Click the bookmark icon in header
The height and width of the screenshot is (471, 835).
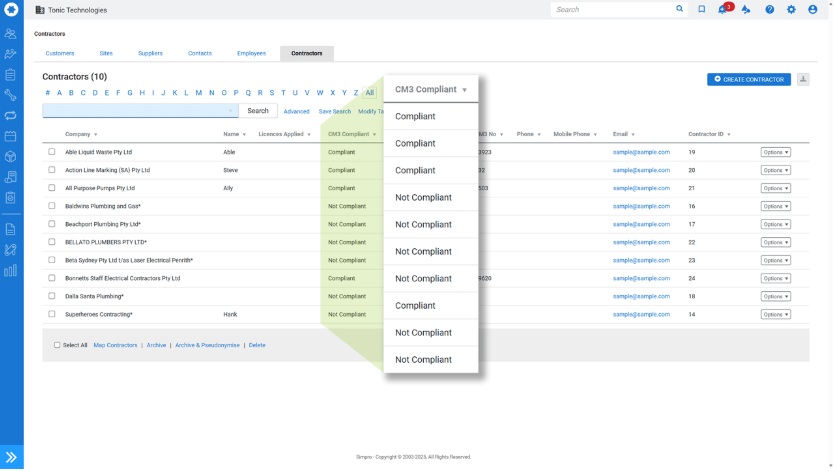(701, 10)
